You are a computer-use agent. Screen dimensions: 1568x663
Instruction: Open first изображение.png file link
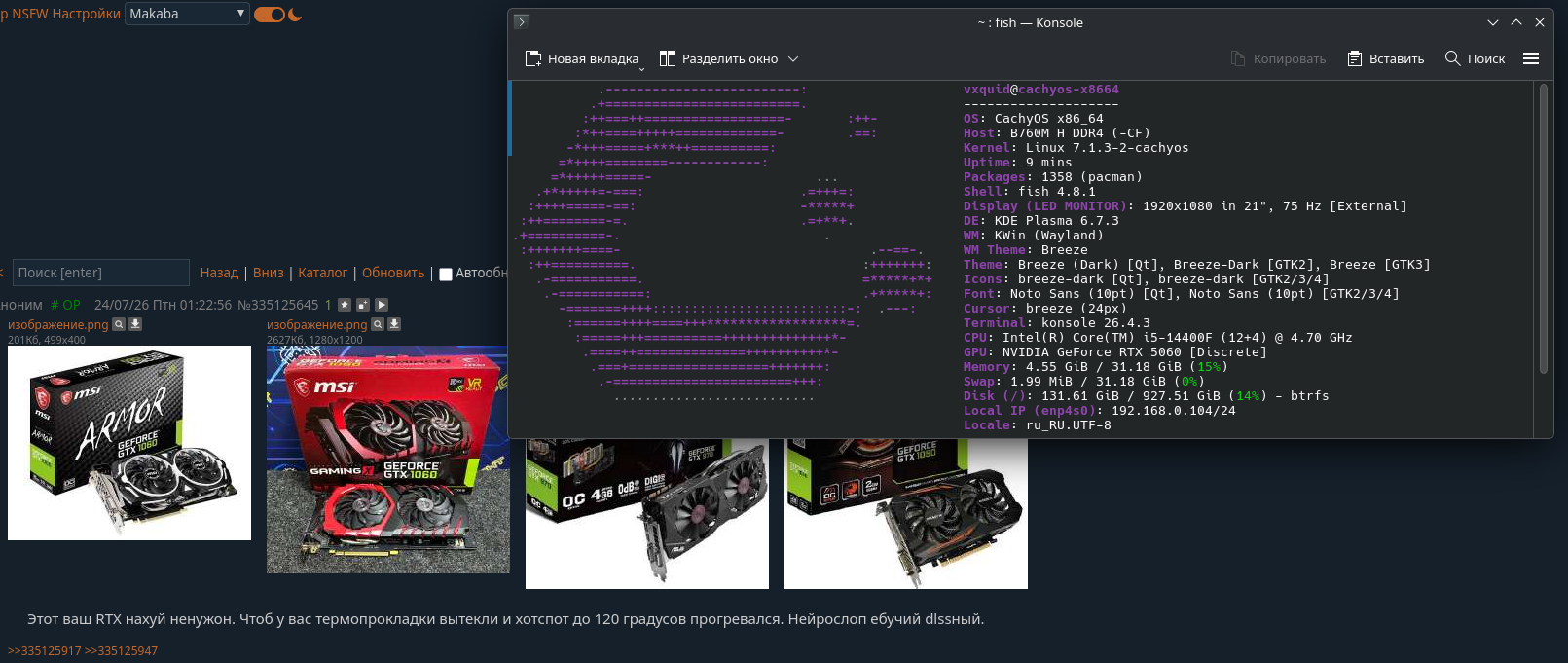click(58, 325)
